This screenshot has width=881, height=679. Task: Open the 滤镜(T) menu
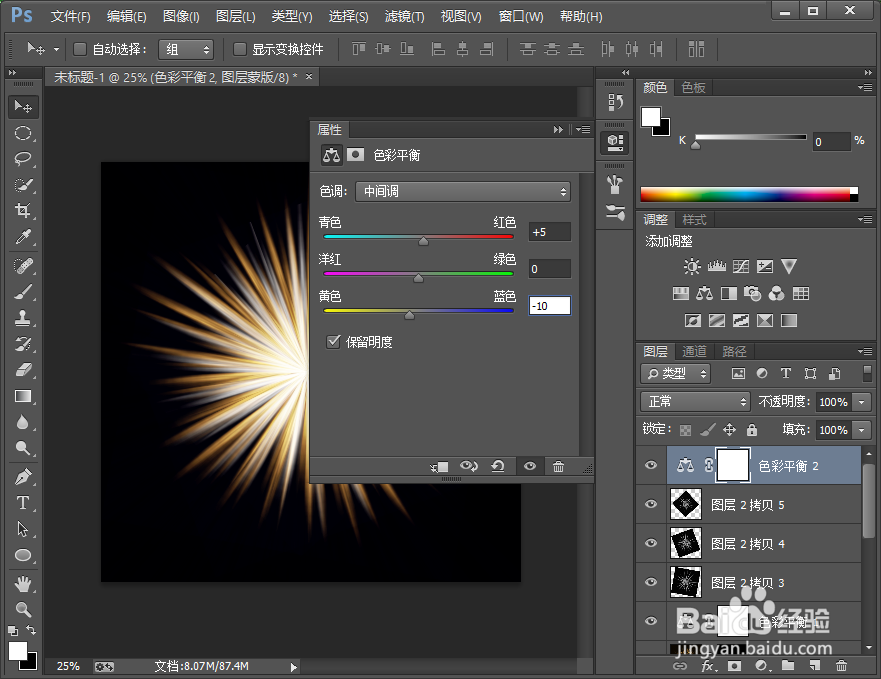click(405, 17)
